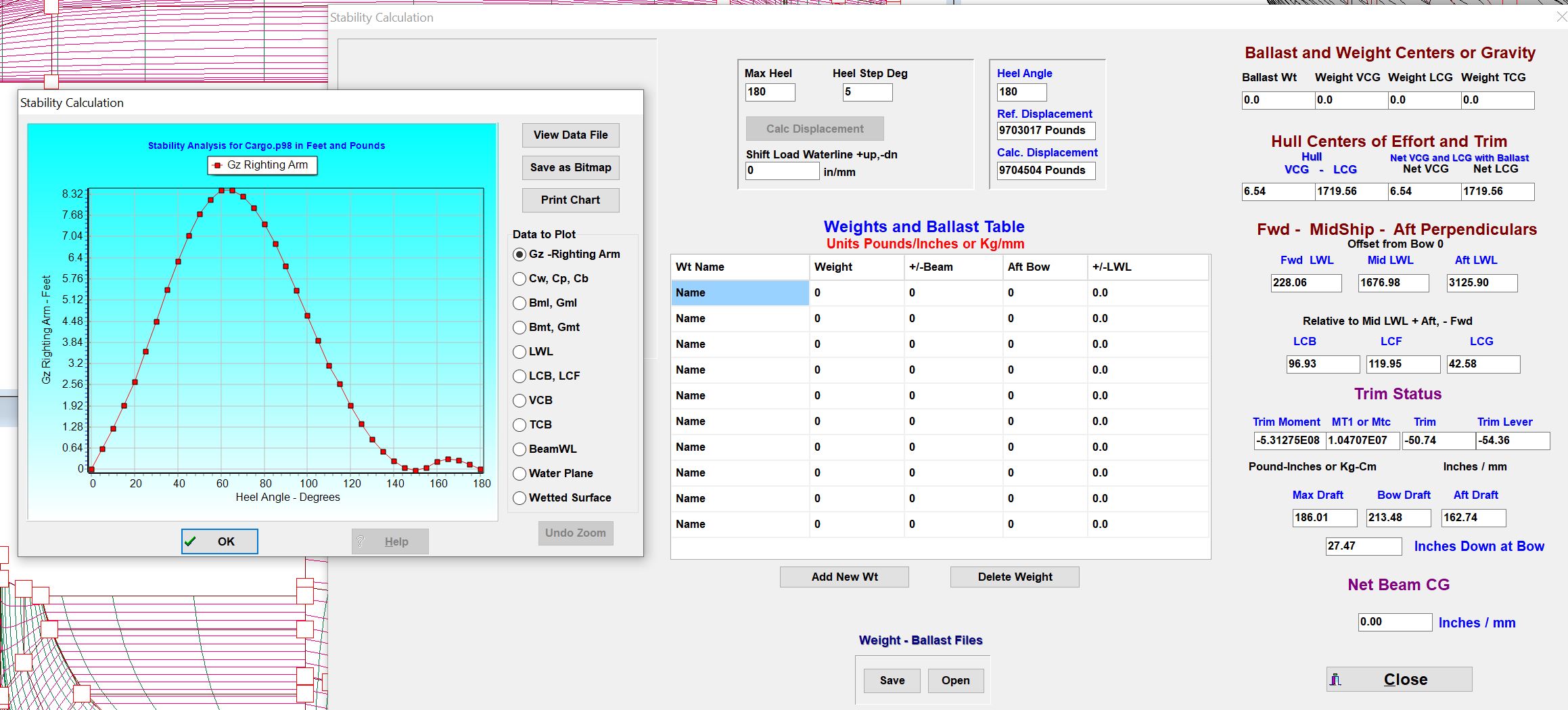
Task: Click the Aft LWL field 3125.90
Action: click(x=1482, y=283)
